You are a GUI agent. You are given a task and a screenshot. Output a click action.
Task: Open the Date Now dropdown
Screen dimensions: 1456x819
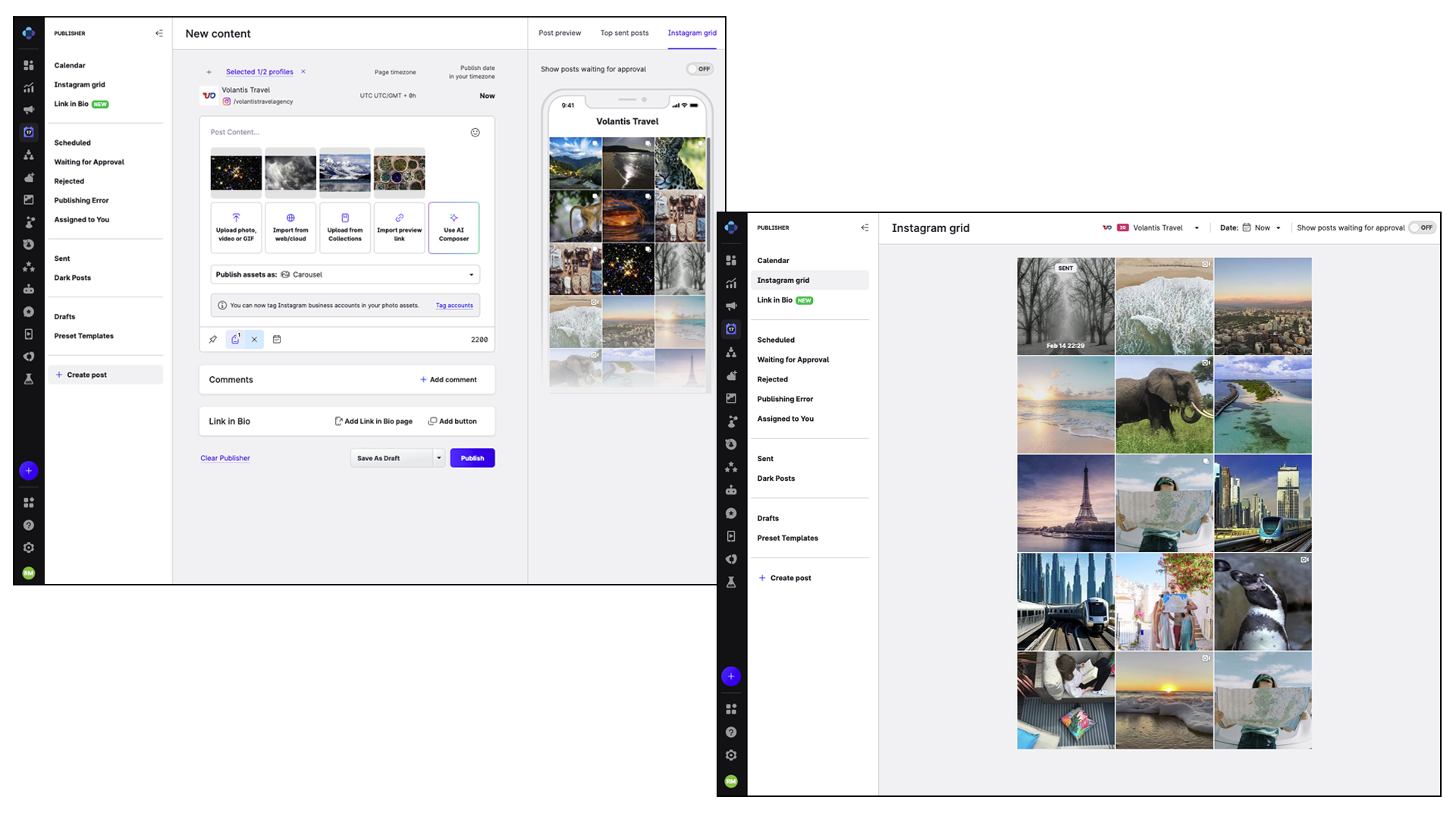(1263, 227)
